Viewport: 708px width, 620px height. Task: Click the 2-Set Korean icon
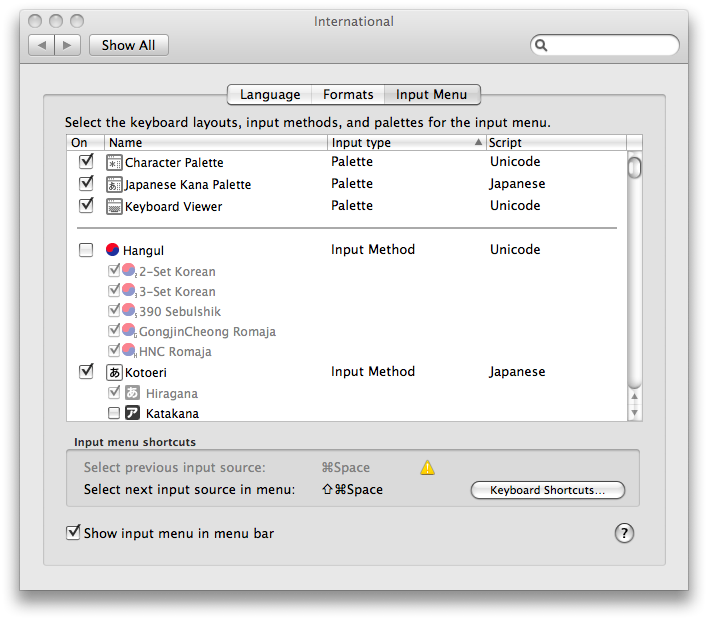tap(129, 270)
